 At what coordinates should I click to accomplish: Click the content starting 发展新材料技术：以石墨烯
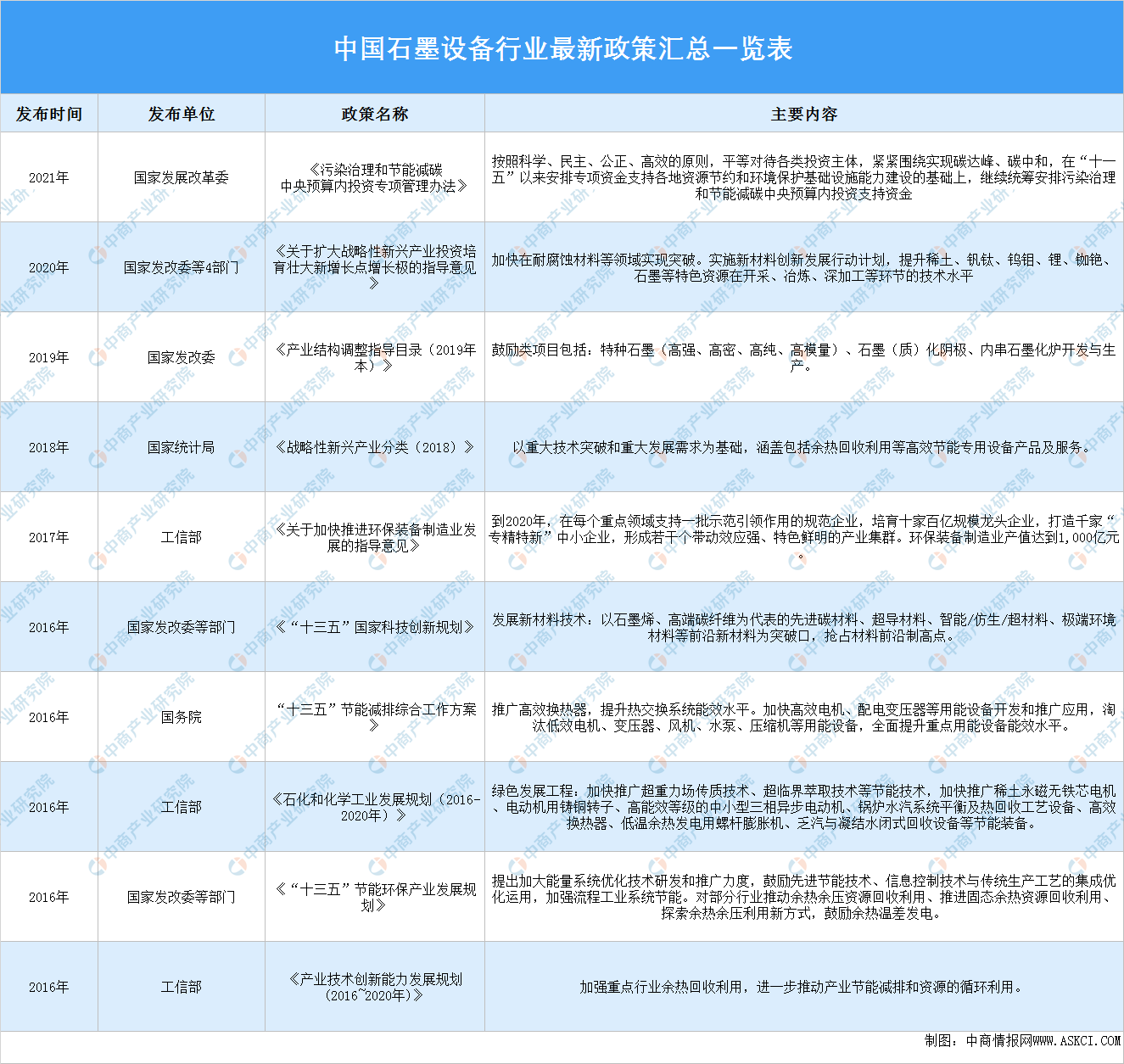coord(804,627)
